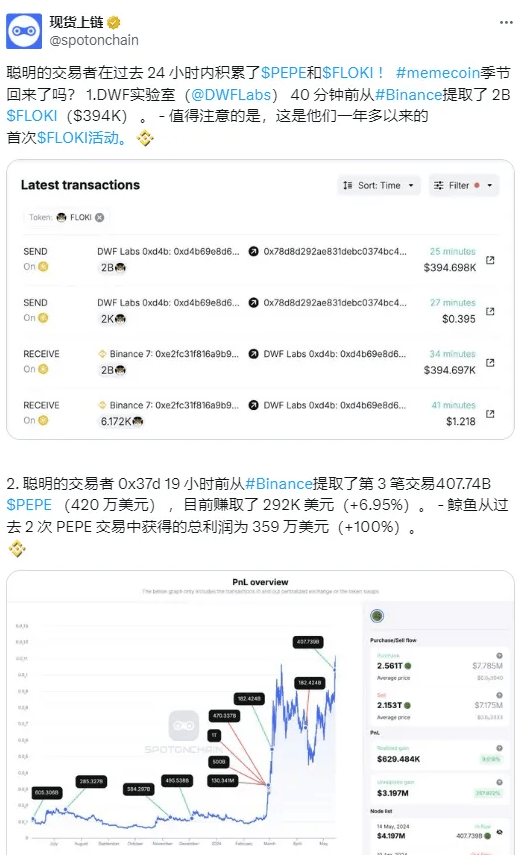Toggle the eye icon on the 14 May, 2024 node

tap(500, 833)
